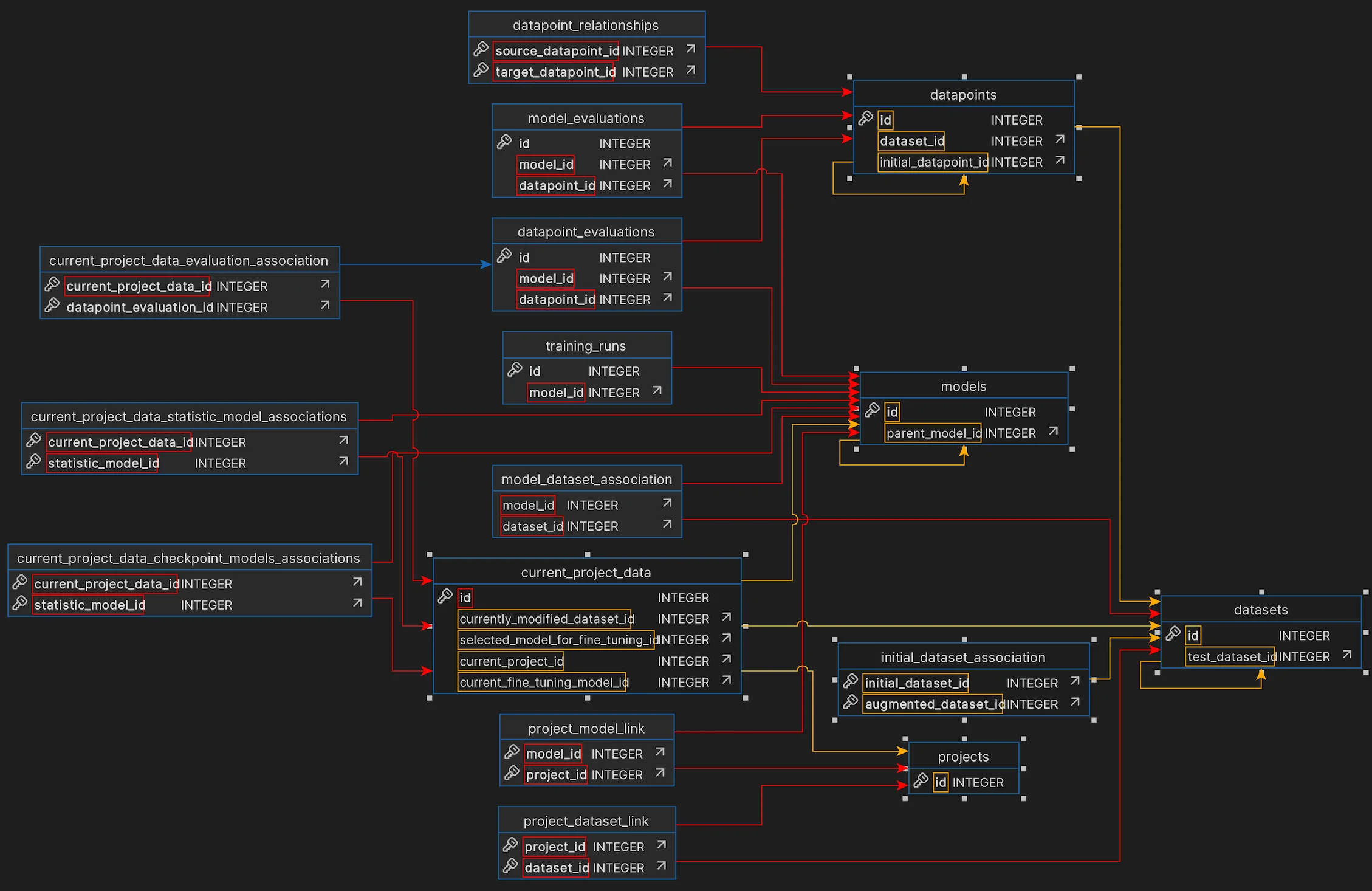Select the selected_model_for_fine_tuning_id column
Screen dimensions: 1372x891
tap(557, 639)
